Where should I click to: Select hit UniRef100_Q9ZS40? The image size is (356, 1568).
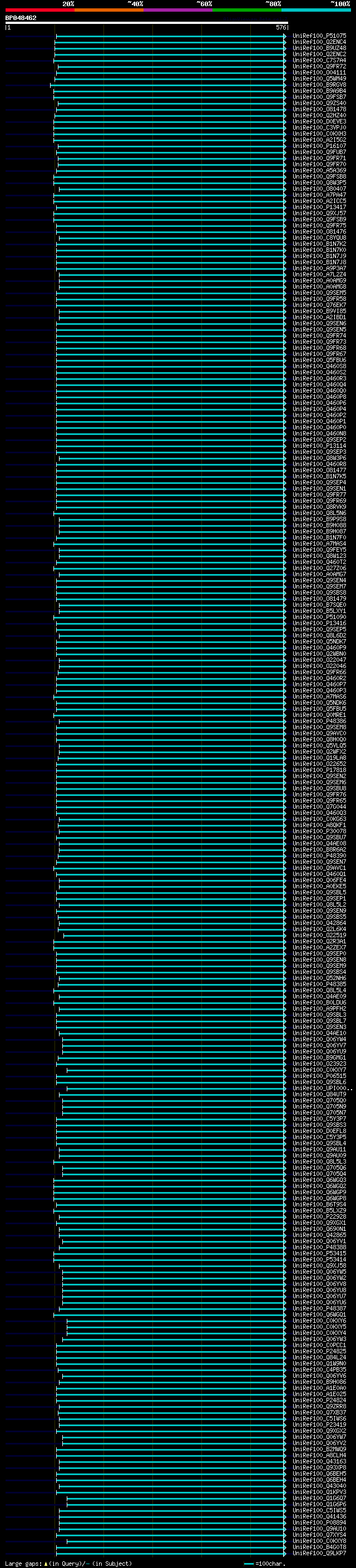click(x=319, y=103)
